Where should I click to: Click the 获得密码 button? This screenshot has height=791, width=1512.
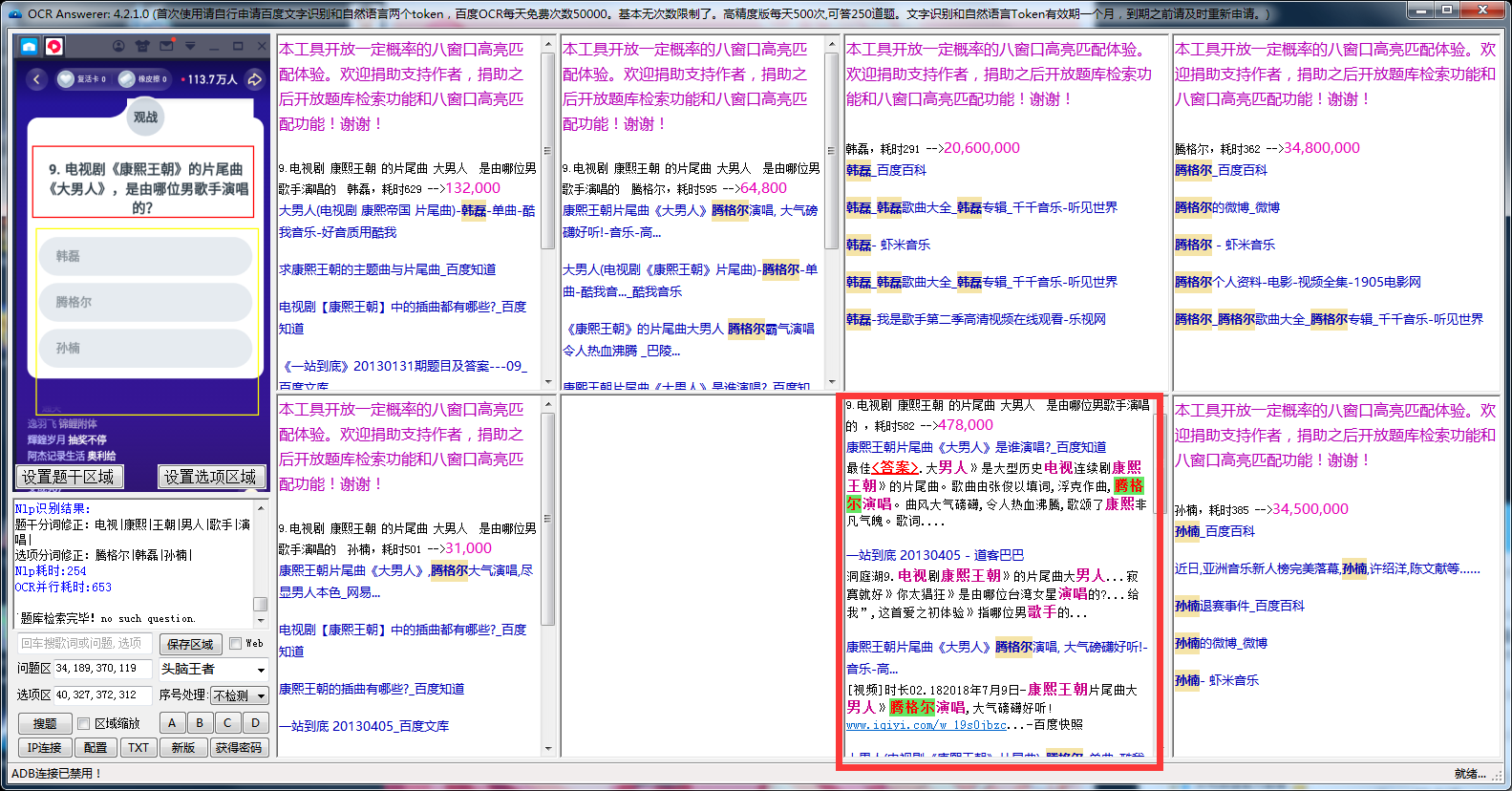239,747
